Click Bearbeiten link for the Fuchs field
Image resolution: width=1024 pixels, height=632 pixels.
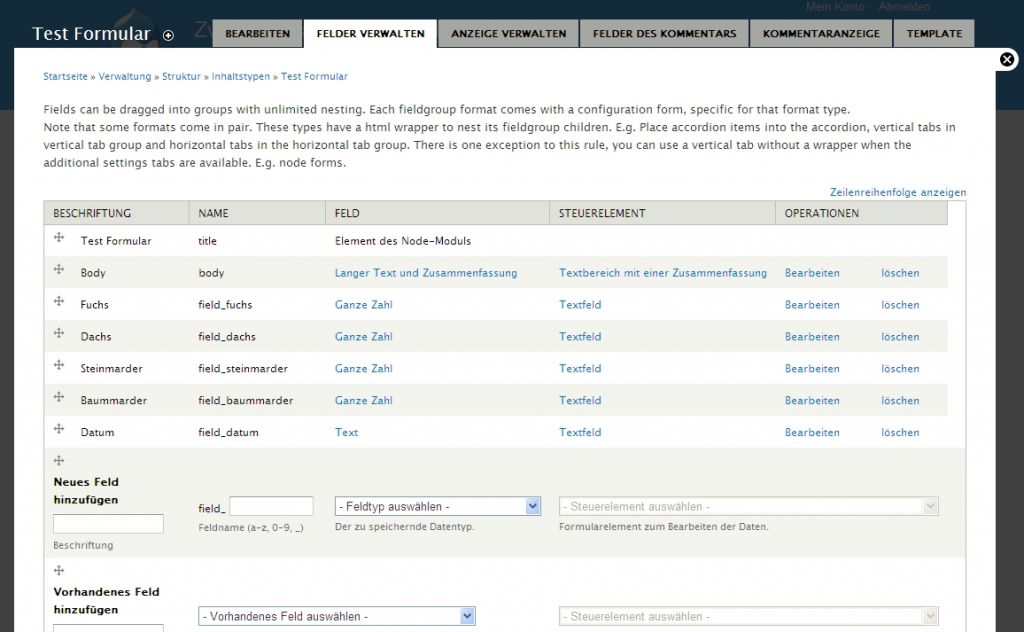click(811, 305)
